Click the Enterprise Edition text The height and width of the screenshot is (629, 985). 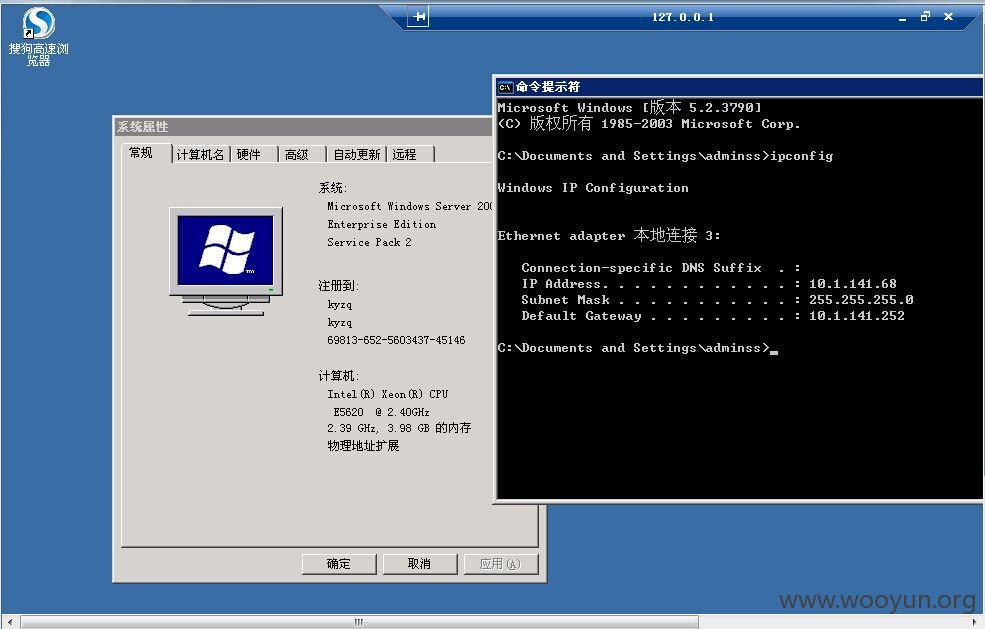point(381,224)
